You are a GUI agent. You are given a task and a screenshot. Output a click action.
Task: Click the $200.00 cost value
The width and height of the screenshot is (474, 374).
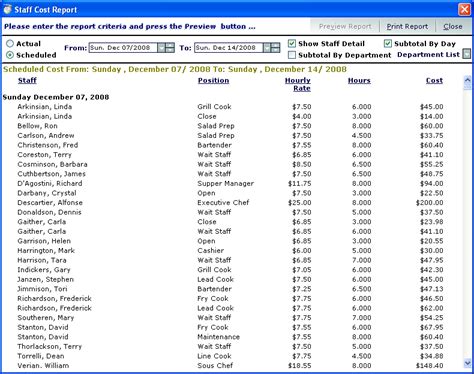point(430,203)
